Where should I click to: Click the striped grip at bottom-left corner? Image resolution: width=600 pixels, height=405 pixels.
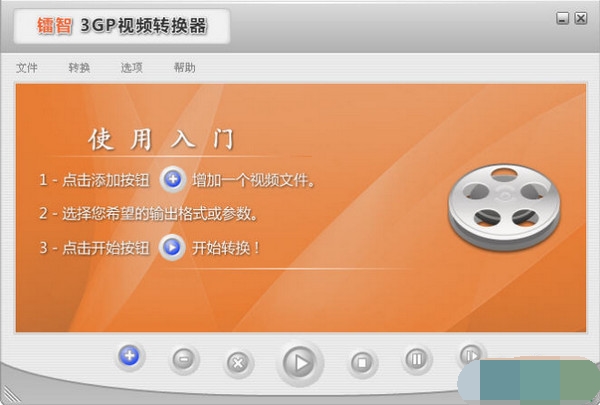pyautogui.click(x=10, y=394)
